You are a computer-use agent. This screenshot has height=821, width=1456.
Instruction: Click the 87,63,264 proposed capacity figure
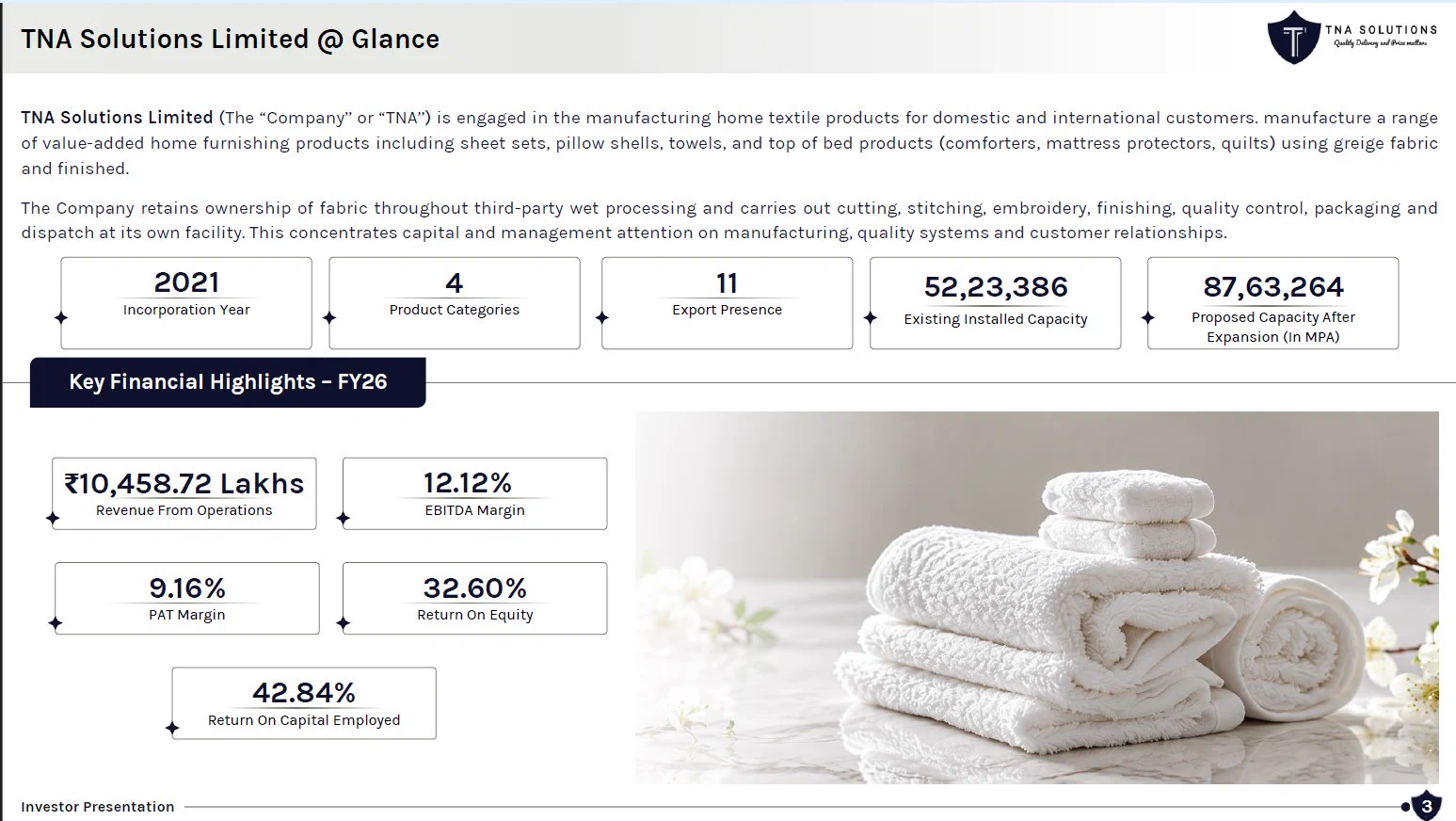click(x=1273, y=286)
